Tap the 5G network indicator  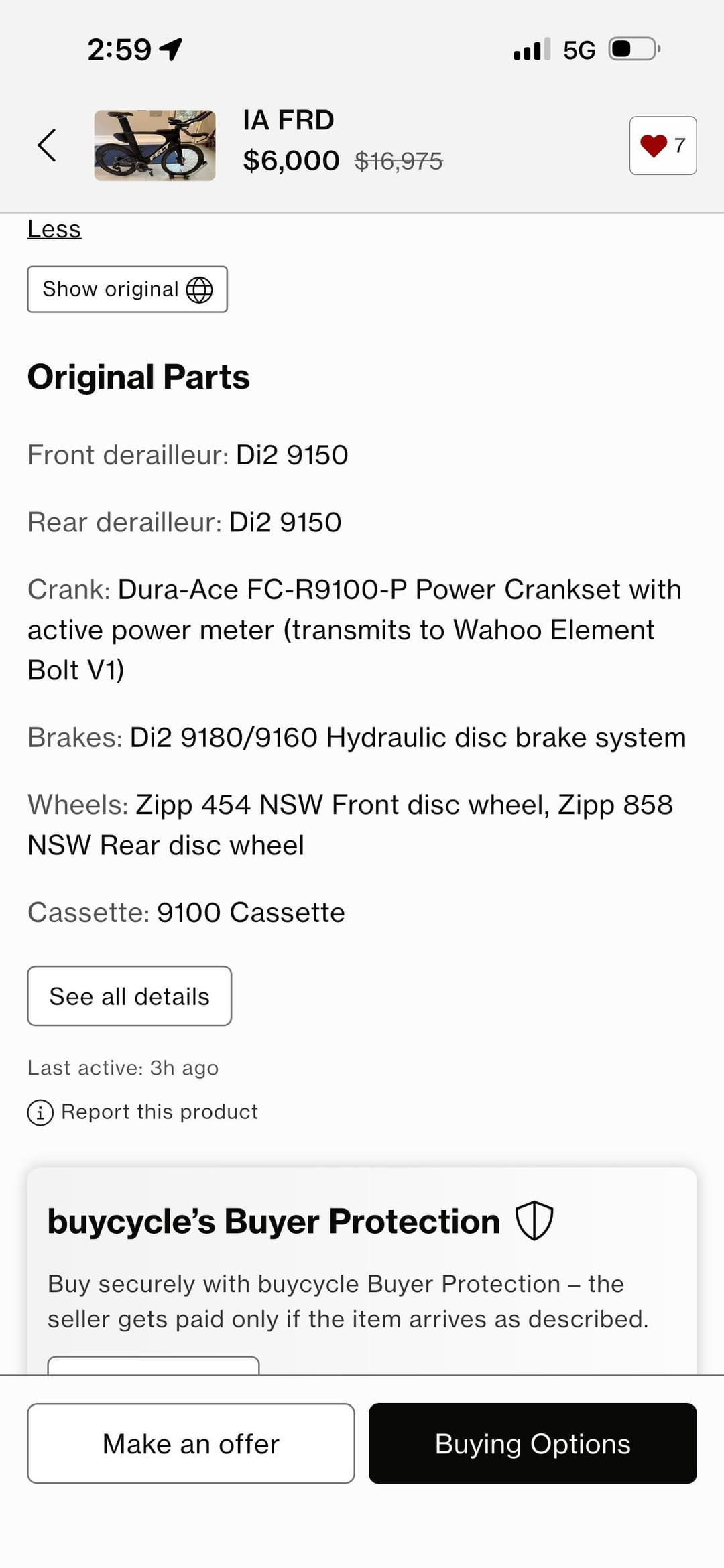[579, 50]
